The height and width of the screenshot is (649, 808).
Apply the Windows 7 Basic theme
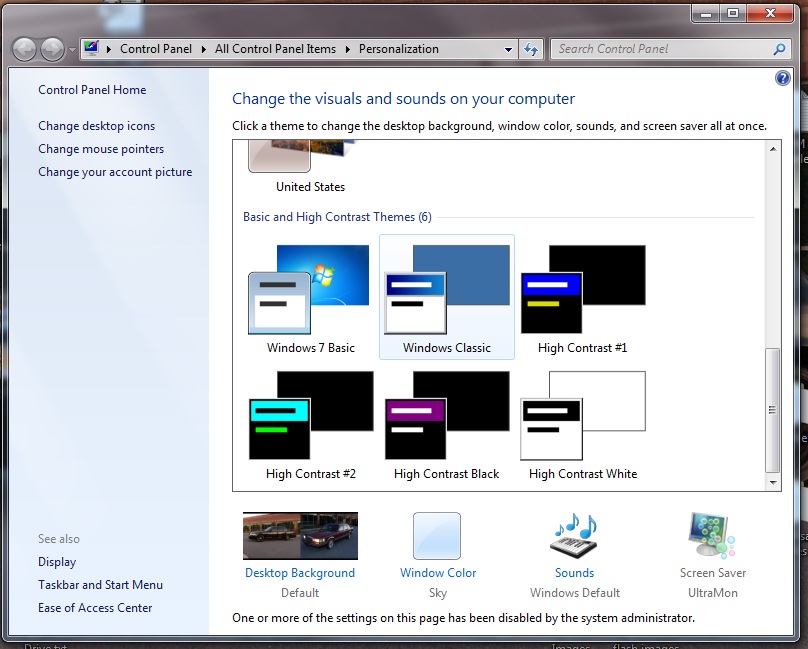coord(310,298)
